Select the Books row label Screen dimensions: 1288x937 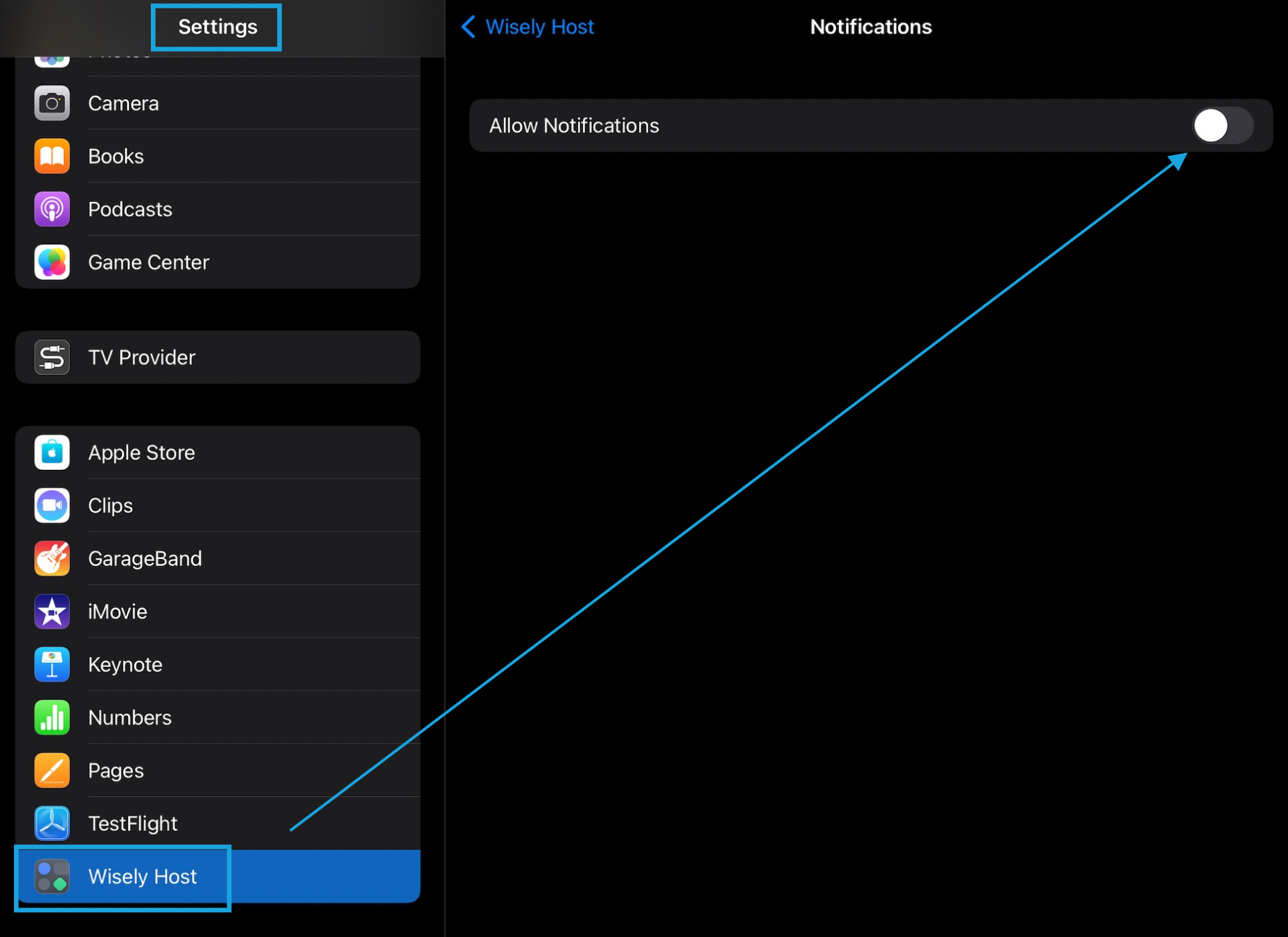[x=116, y=156]
